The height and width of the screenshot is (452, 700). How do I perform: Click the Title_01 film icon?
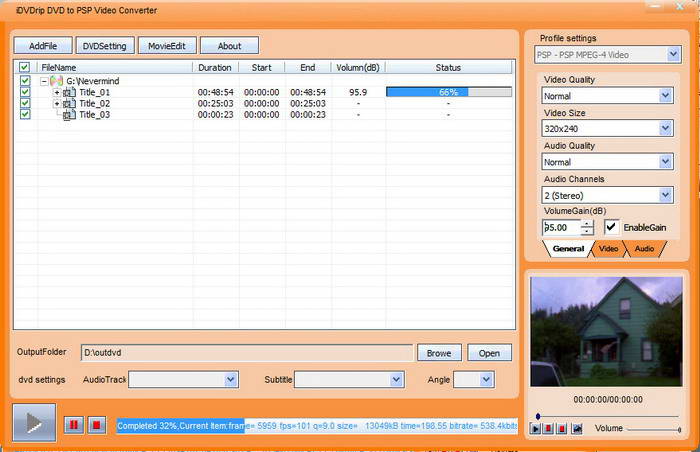(x=69, y=92)
